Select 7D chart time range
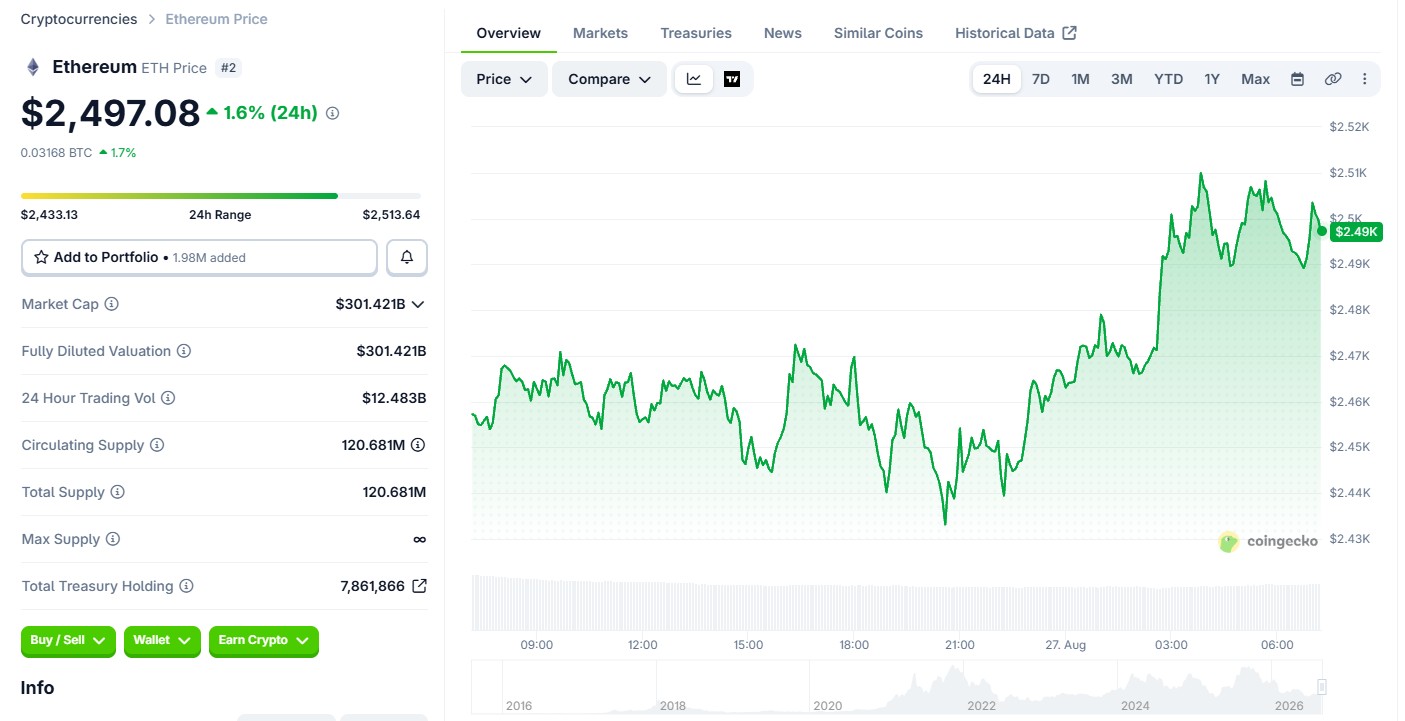Screen dimensions: 1405x721 point(1041,79)
